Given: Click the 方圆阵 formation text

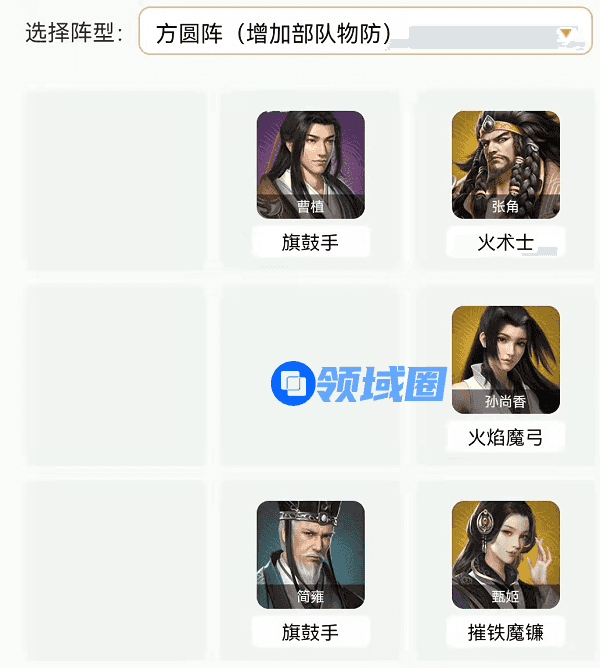Looking at the screenshot, I should coord(189,34).
